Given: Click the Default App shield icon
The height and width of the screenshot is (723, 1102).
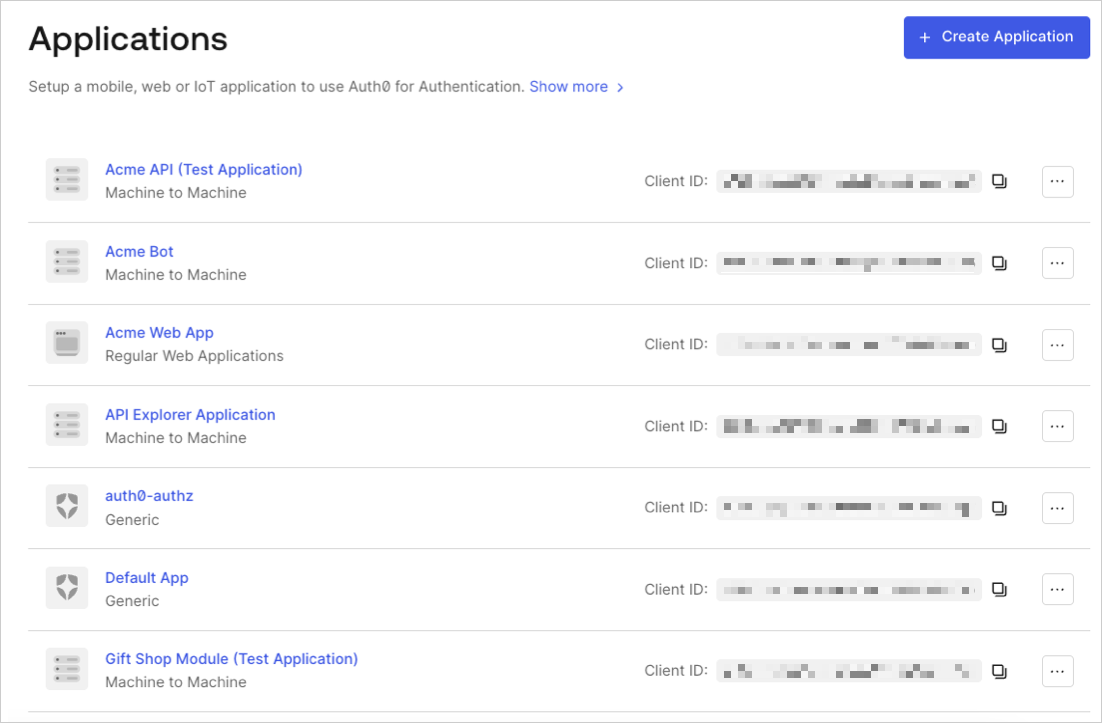Looking at the screenshot, I should coord(66,588).
